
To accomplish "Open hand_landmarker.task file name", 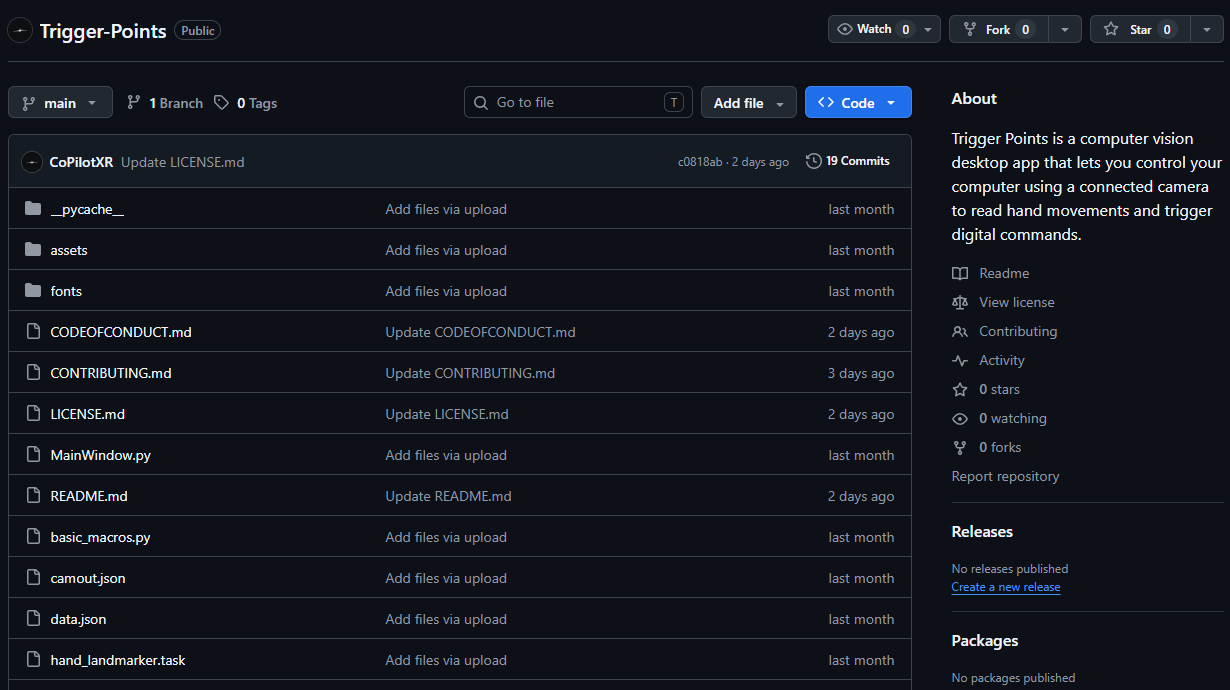I will pyautogui.click(x=118, y=660).
